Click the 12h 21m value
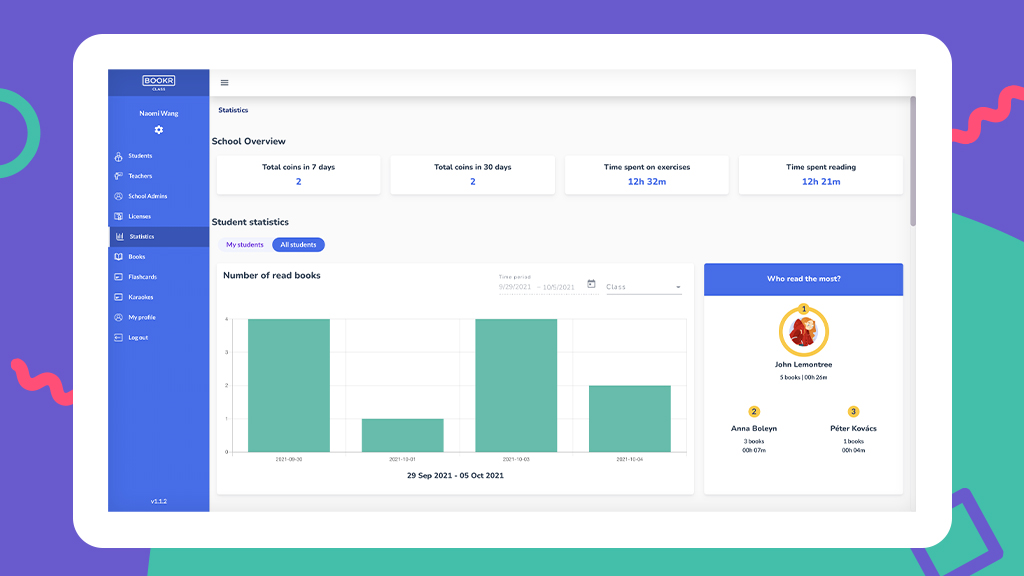The width and height of the screenshot is (1024, 576). (x=821, y=182)
